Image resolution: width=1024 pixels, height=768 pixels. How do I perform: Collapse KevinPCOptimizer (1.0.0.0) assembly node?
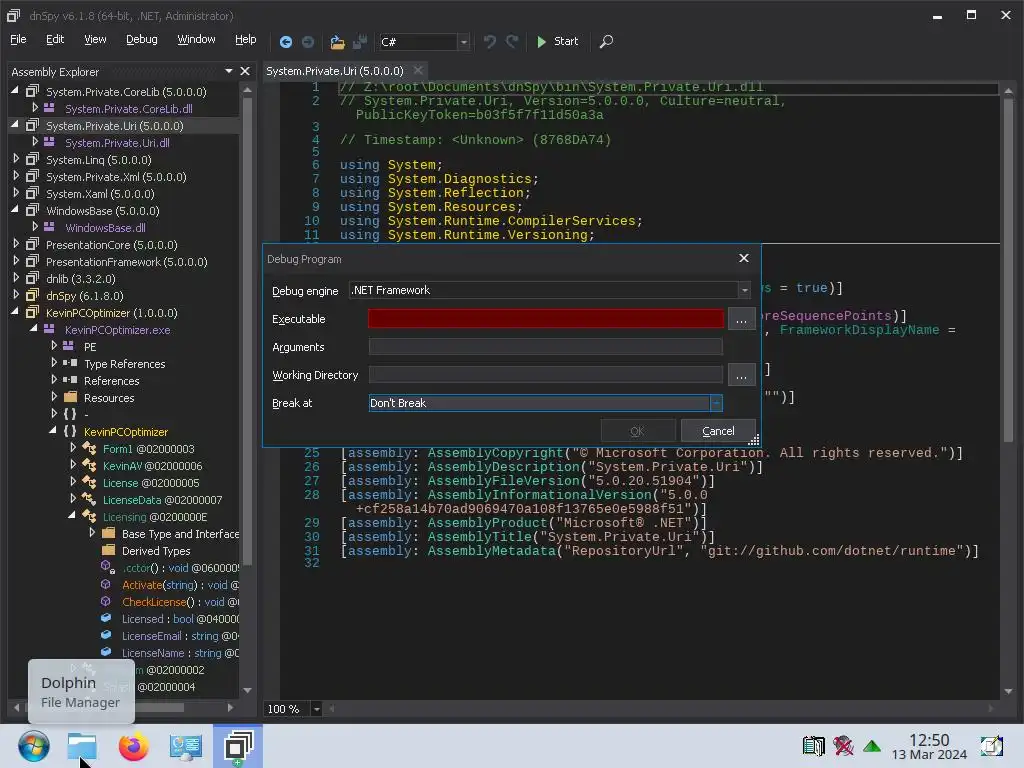tap(15, 312)
